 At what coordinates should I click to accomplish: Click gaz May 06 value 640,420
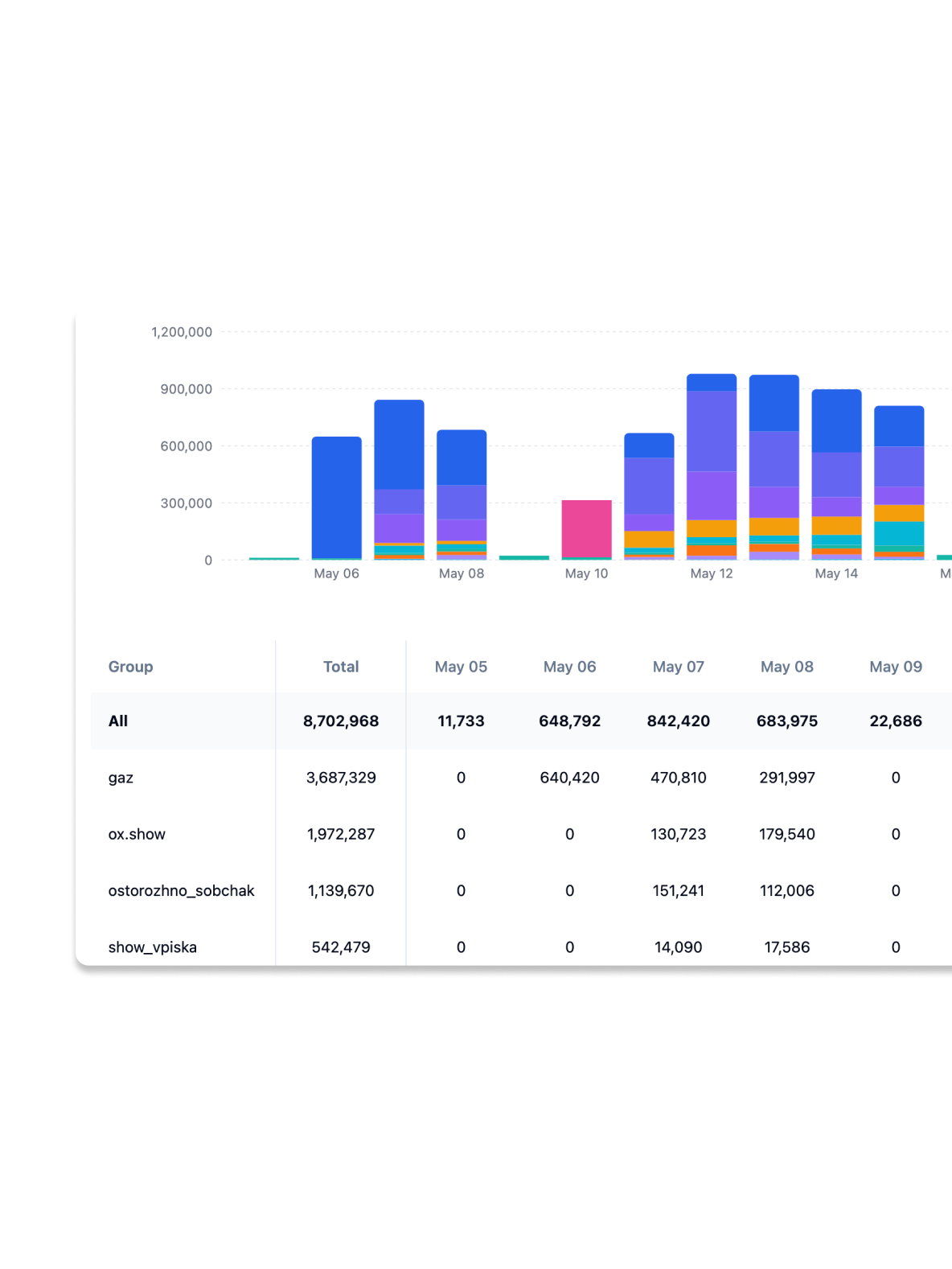[569, 778]
